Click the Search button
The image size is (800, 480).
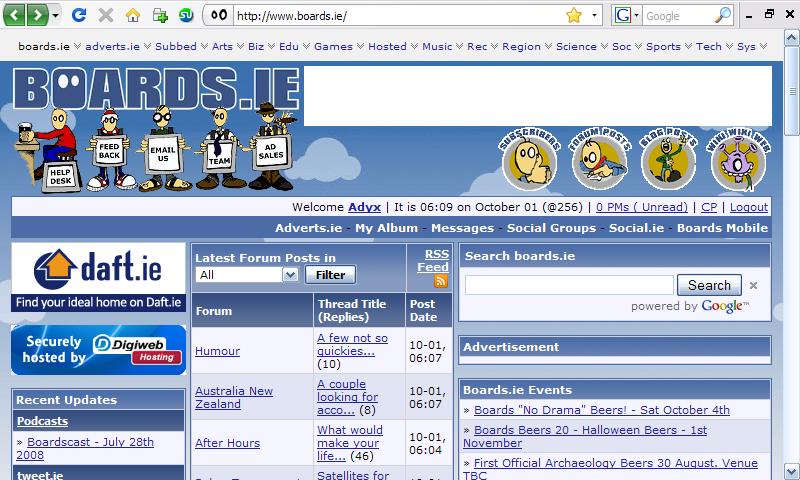click(709, 285)
